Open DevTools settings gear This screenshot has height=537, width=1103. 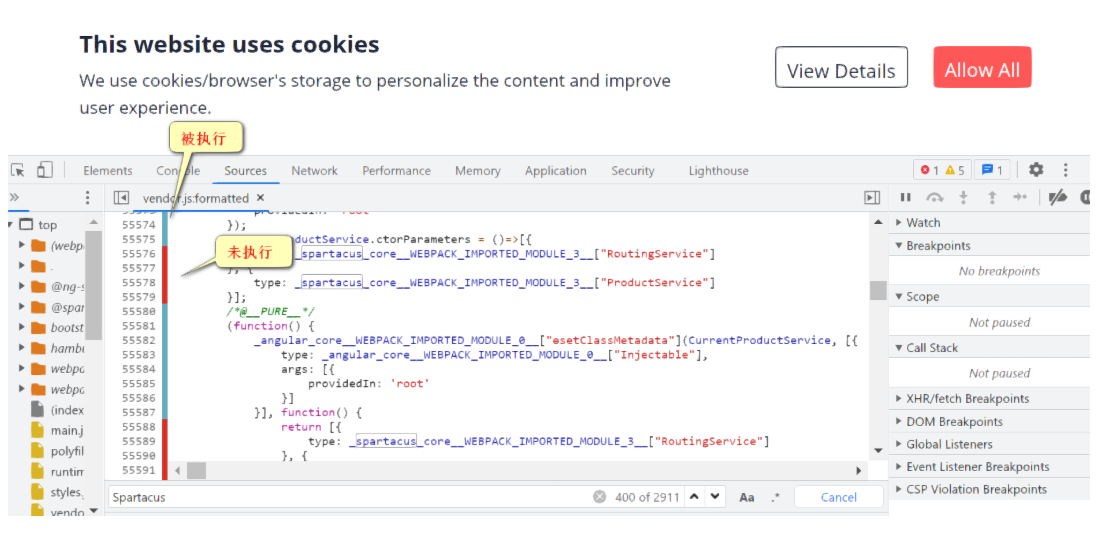(1036, 170)
